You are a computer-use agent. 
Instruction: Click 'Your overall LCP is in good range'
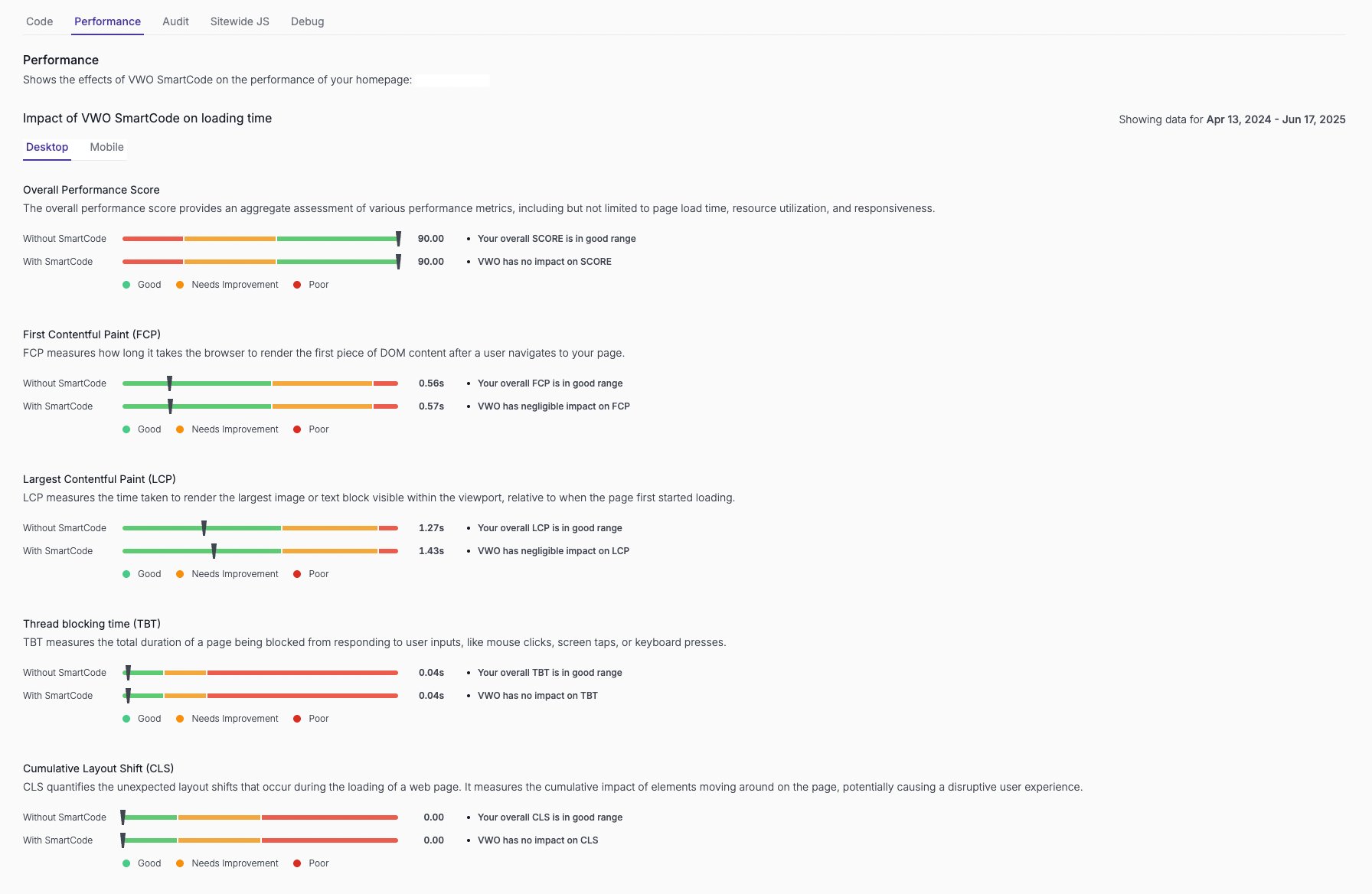click(x=550, y=528)
